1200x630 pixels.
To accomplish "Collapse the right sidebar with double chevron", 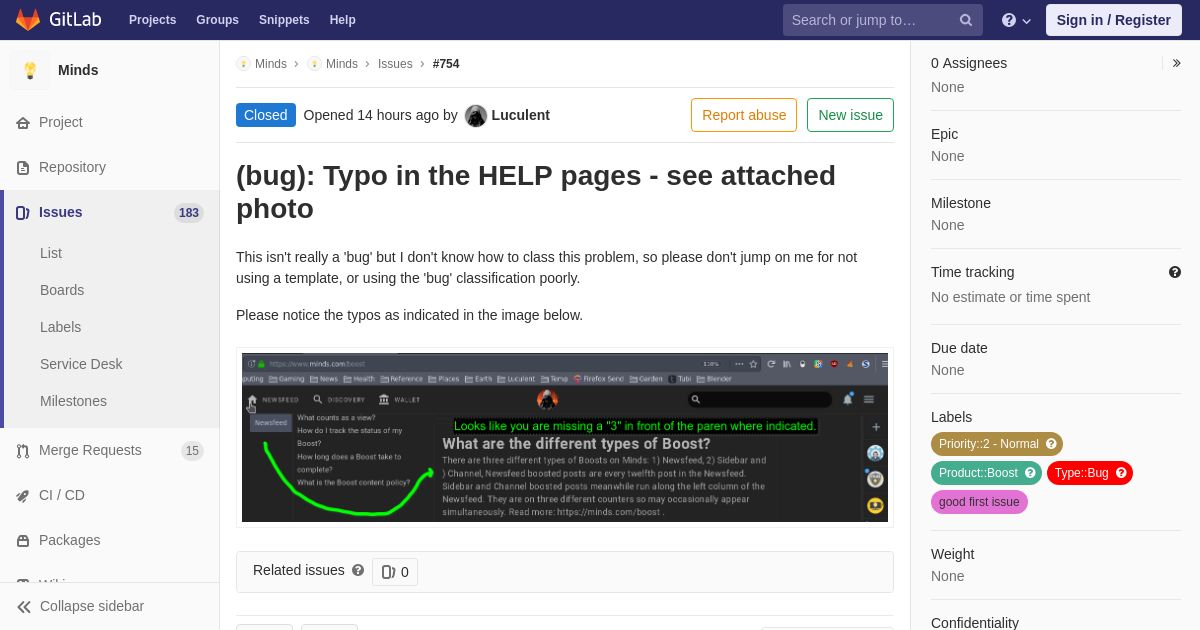I will (x=1176, y=63).
